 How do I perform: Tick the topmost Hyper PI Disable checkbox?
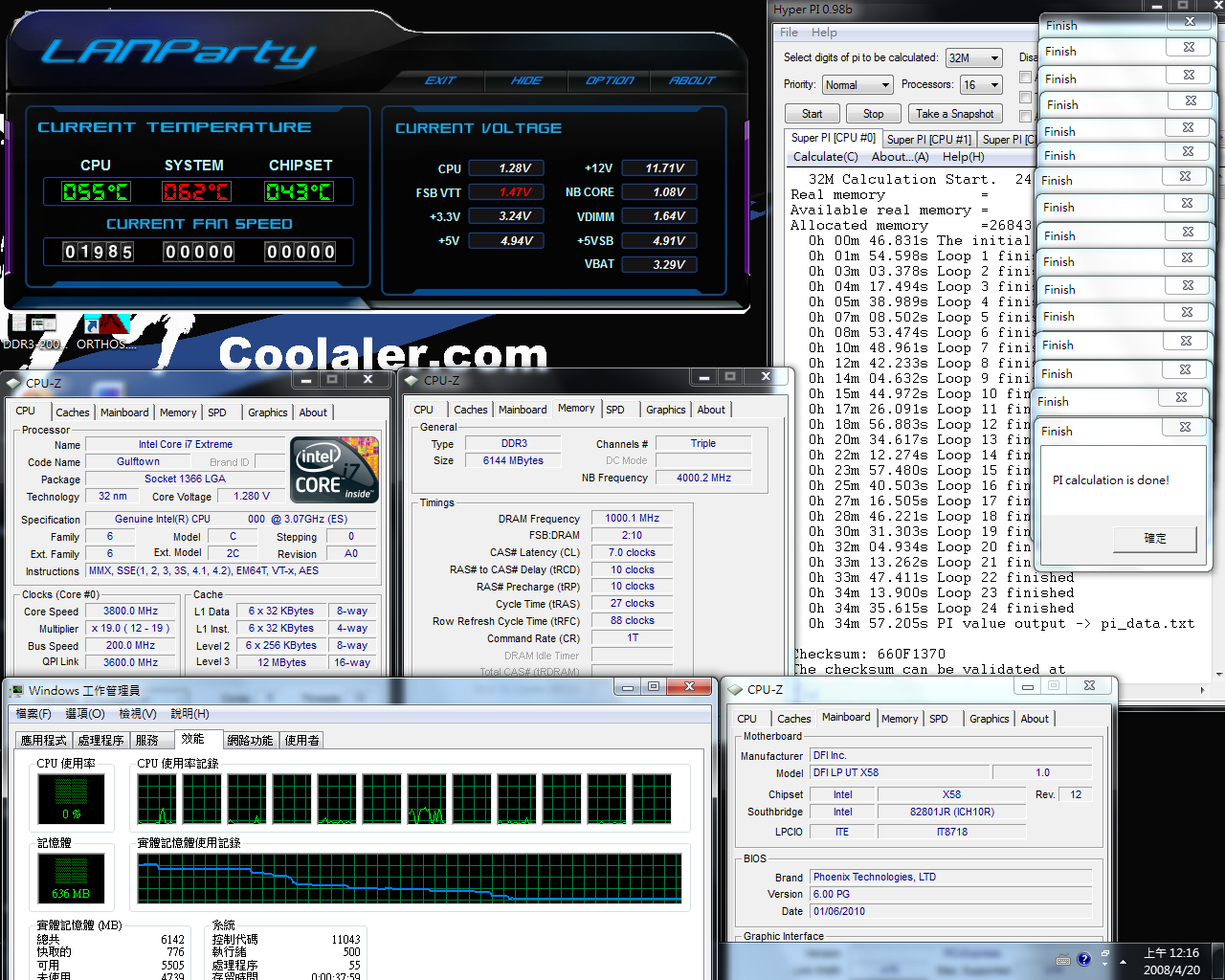pos(1025,78)
